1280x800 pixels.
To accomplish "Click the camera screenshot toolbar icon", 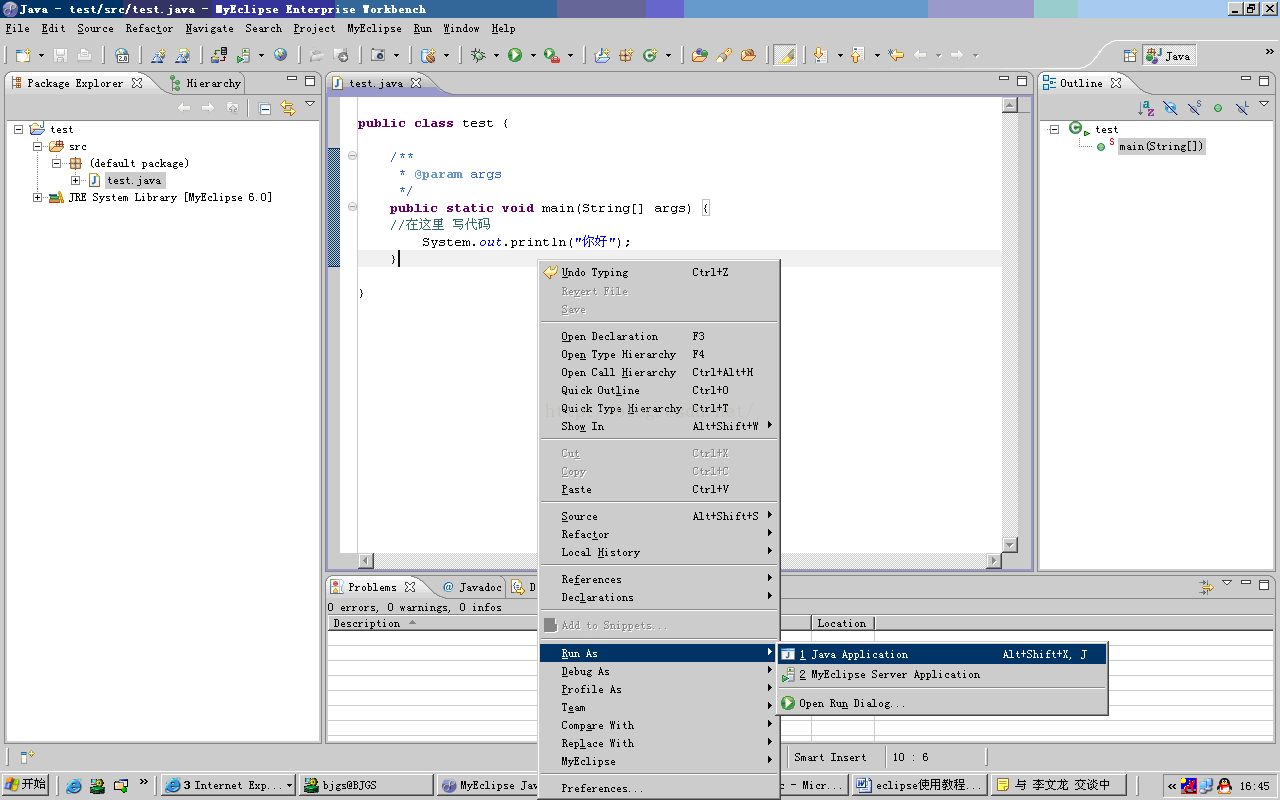I will (x=378, y=55).
